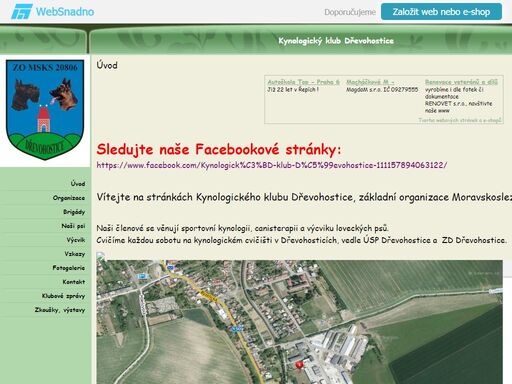512x384 pixels.
Task: Click the 'Cvičíme každou sobotu' paragraph line
Action: 302,240
